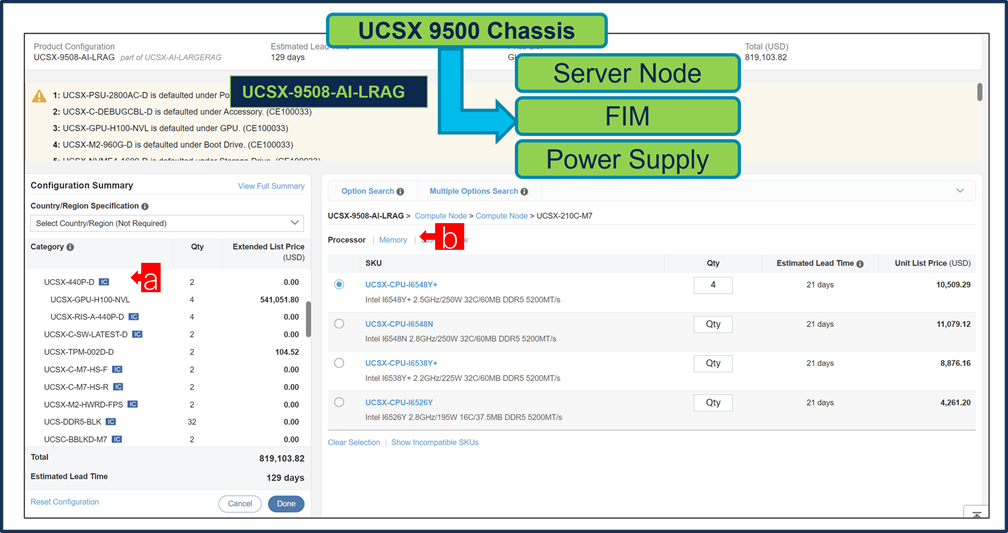This screenshot has width=1008, height=533.
Task: Click Reset Configuration link
Action: click(x=65, y=501)
